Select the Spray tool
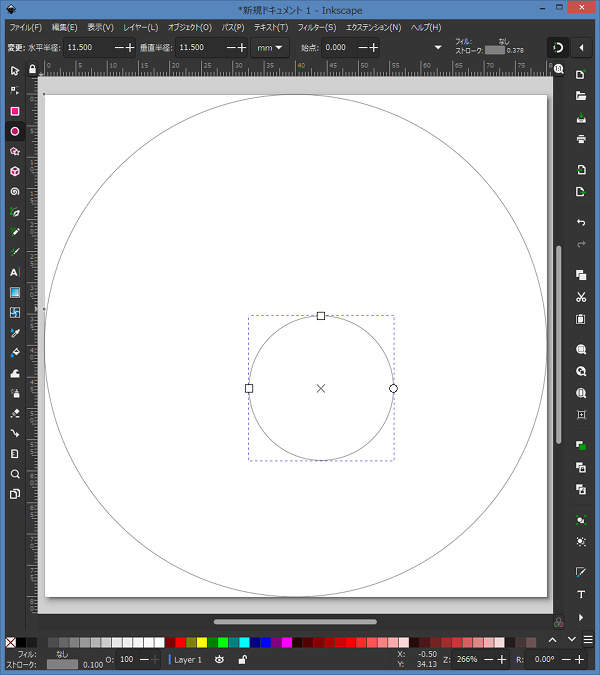 (x=15, y=393)
